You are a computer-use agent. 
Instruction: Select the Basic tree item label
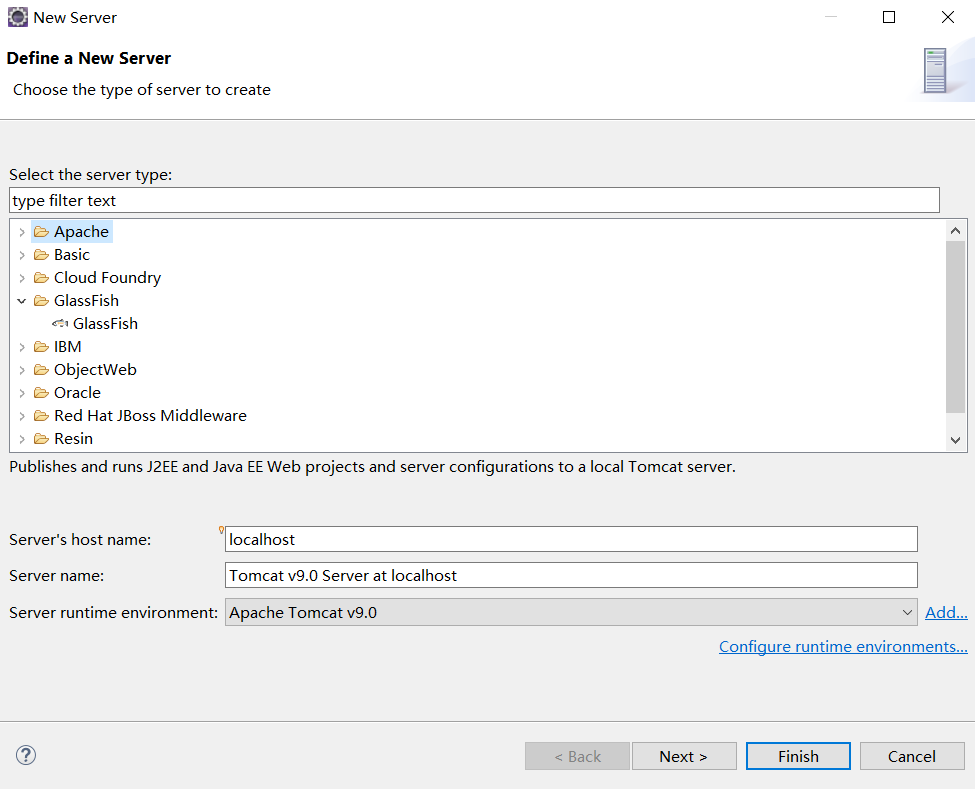(x=72, y=255)
